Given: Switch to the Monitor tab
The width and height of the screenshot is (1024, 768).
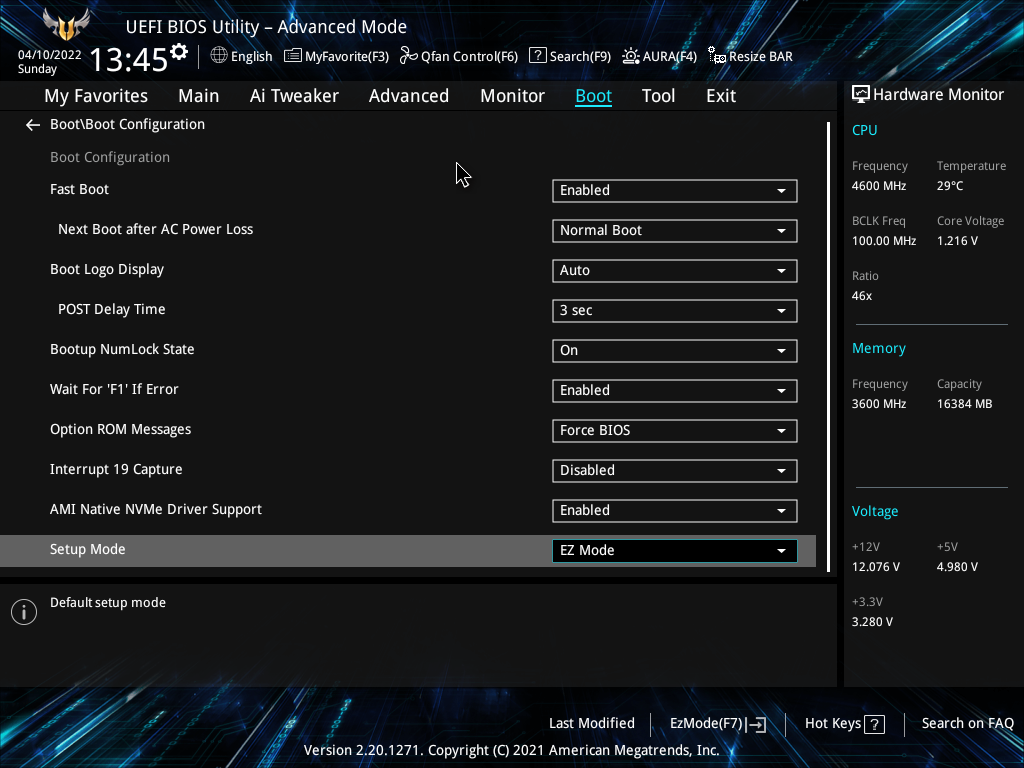Looking at the screenshot, I should pos(513,96).
